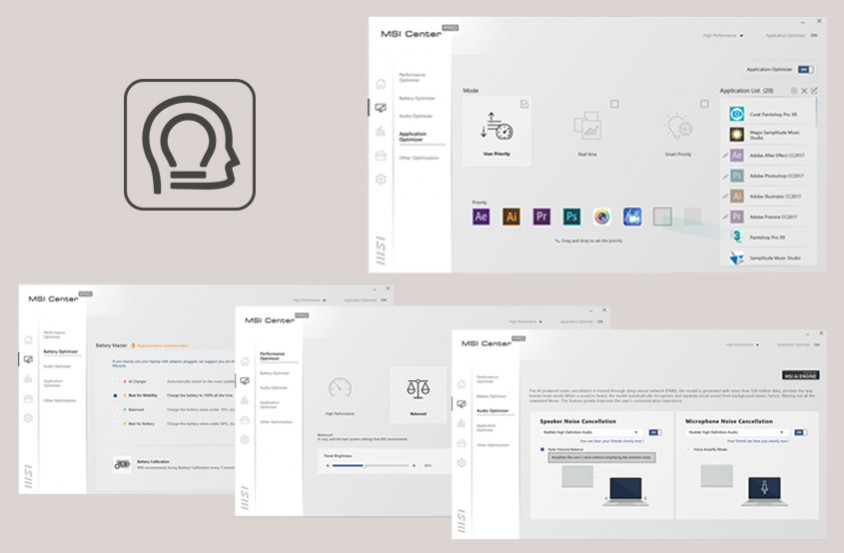Click the Panel Brightness slider track

point(371,465)
